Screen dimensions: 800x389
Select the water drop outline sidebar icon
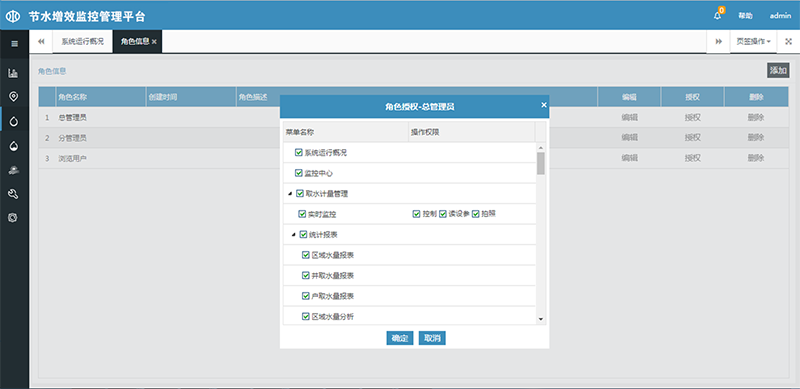pyautogui.click(x=13, y=121)
